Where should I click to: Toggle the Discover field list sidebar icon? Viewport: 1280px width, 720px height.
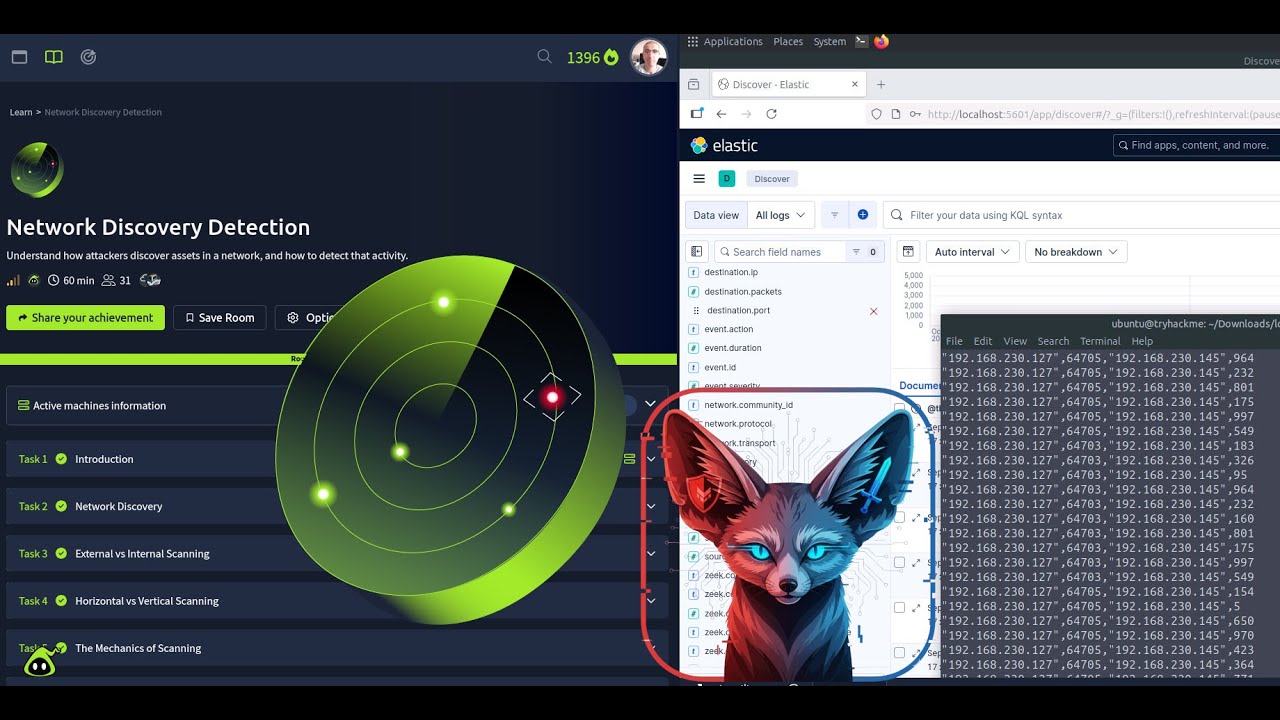(x=697, y=252)
